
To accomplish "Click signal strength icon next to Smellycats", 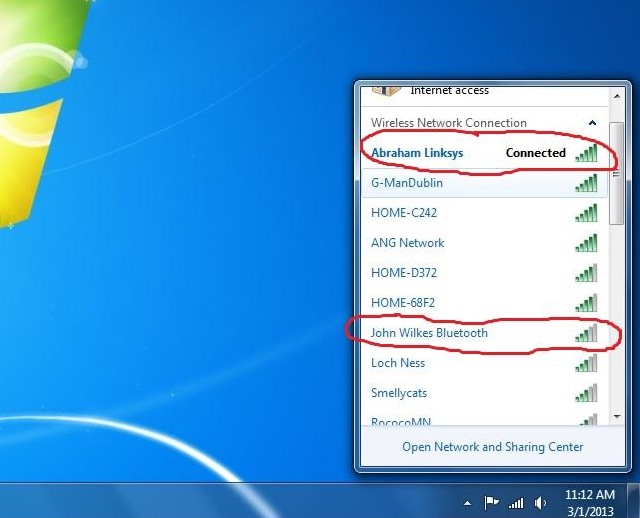I will (x=586, y=393).
